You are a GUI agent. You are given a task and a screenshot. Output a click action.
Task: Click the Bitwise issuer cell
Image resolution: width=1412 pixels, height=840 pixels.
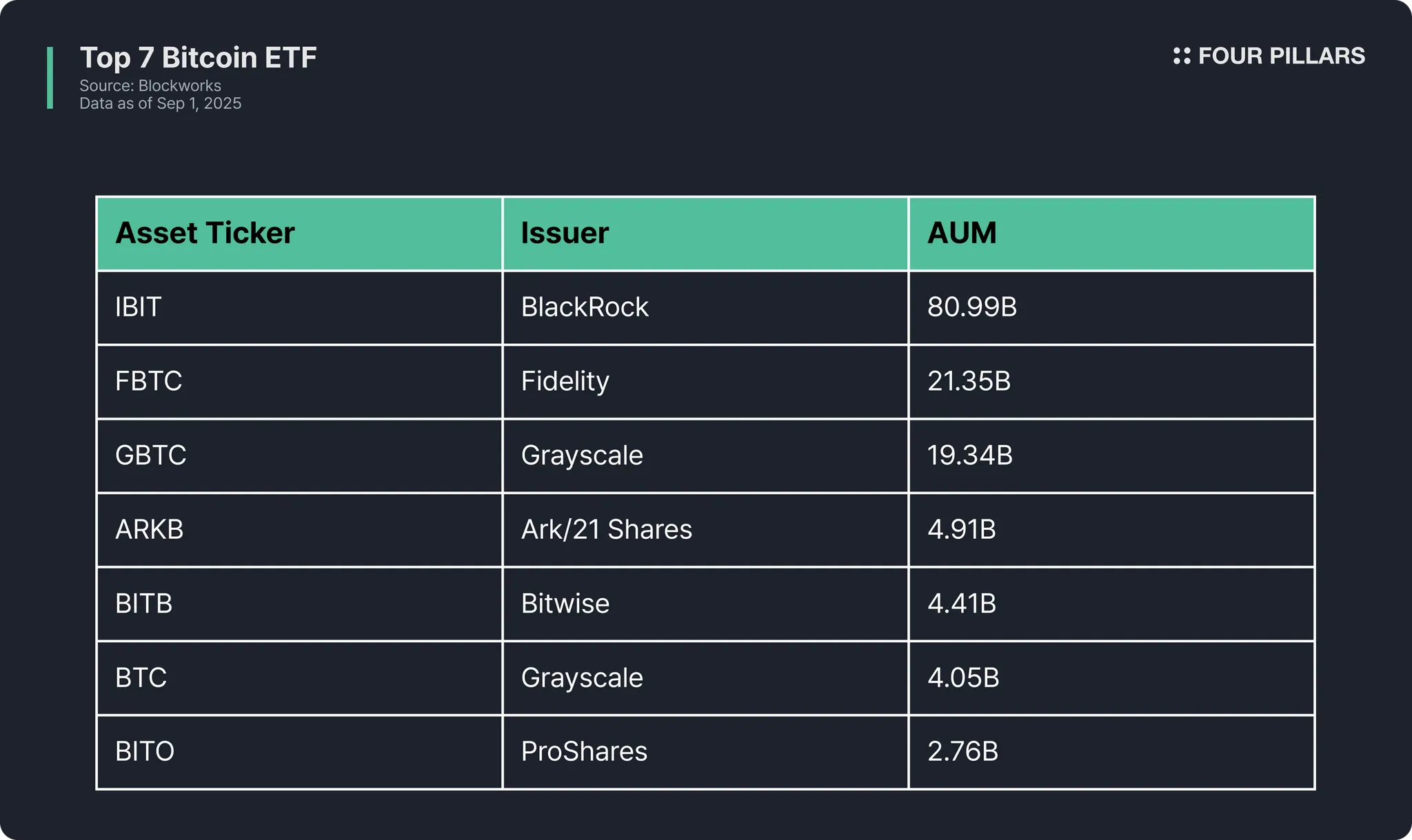point(565,604)
